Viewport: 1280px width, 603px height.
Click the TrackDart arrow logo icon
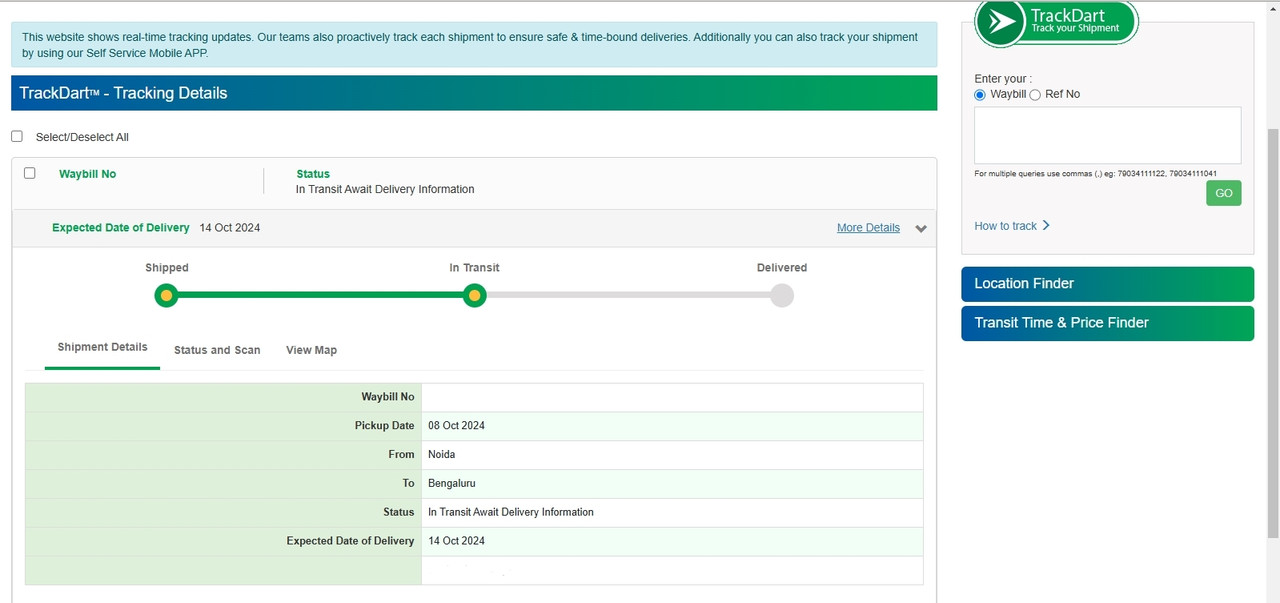[x=1000, y=23]
